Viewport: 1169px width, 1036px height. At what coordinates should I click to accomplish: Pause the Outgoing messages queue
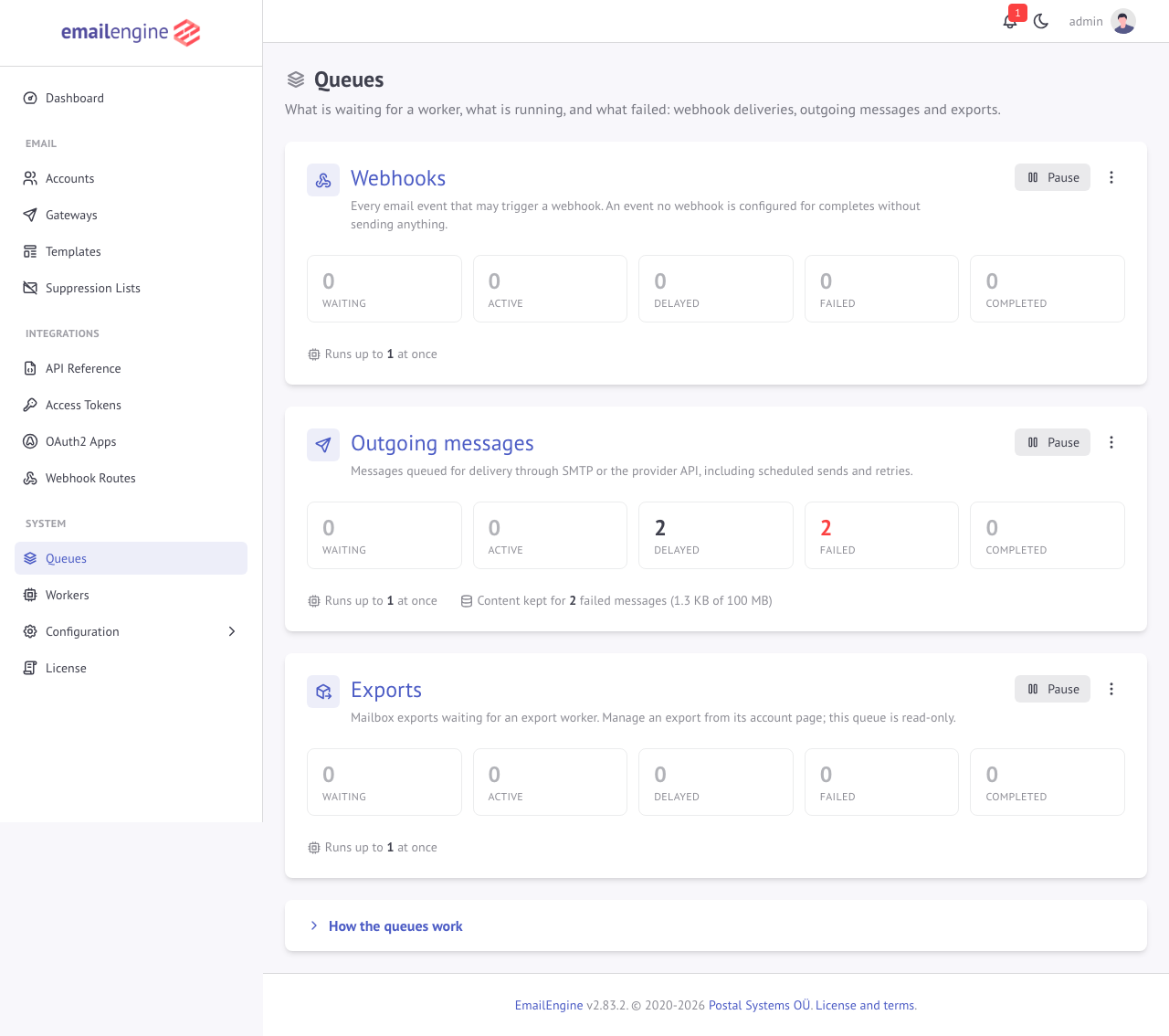(1052, 442)
